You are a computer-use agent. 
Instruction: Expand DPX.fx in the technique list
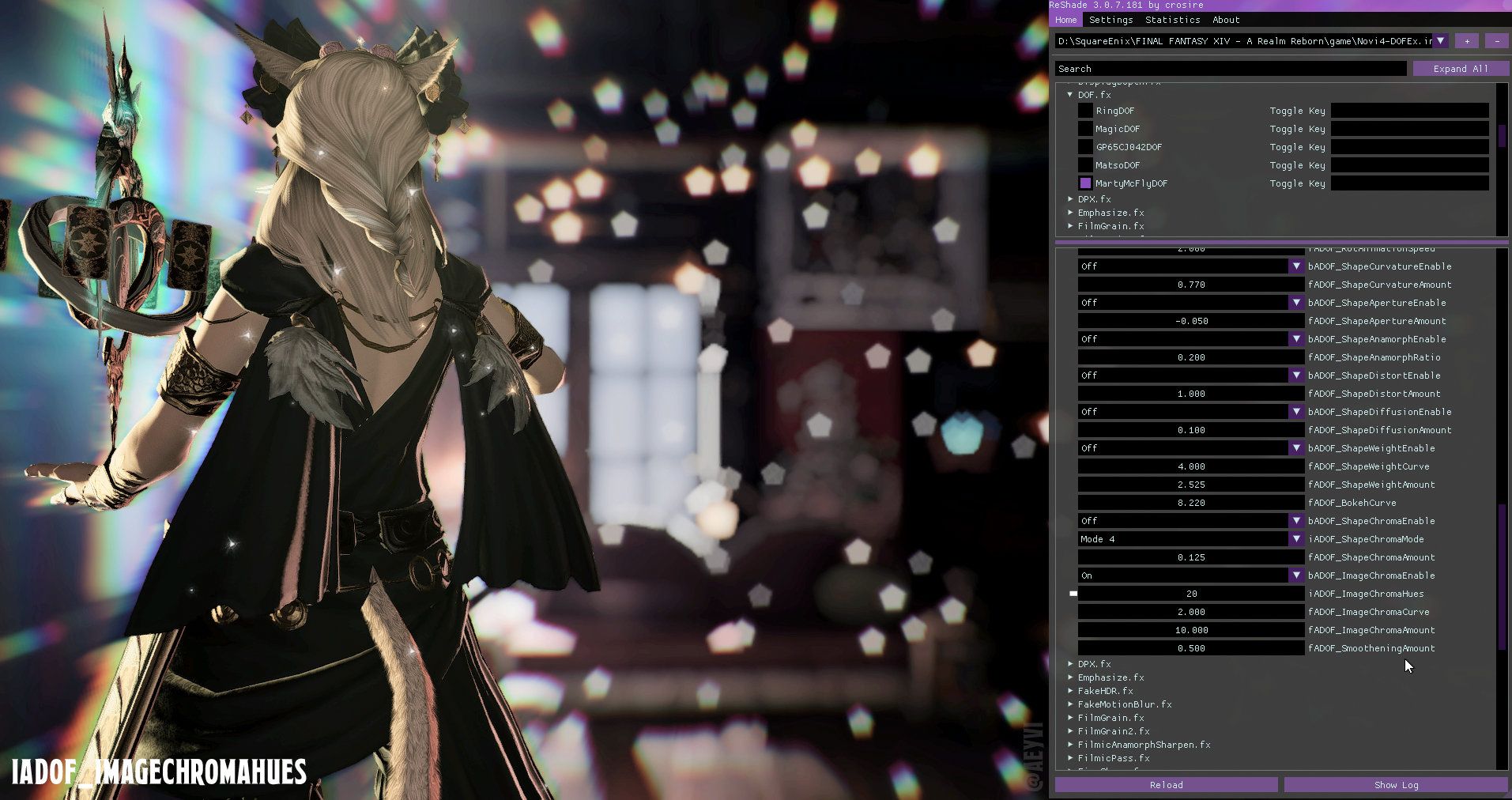click(x=1070, y=199)
